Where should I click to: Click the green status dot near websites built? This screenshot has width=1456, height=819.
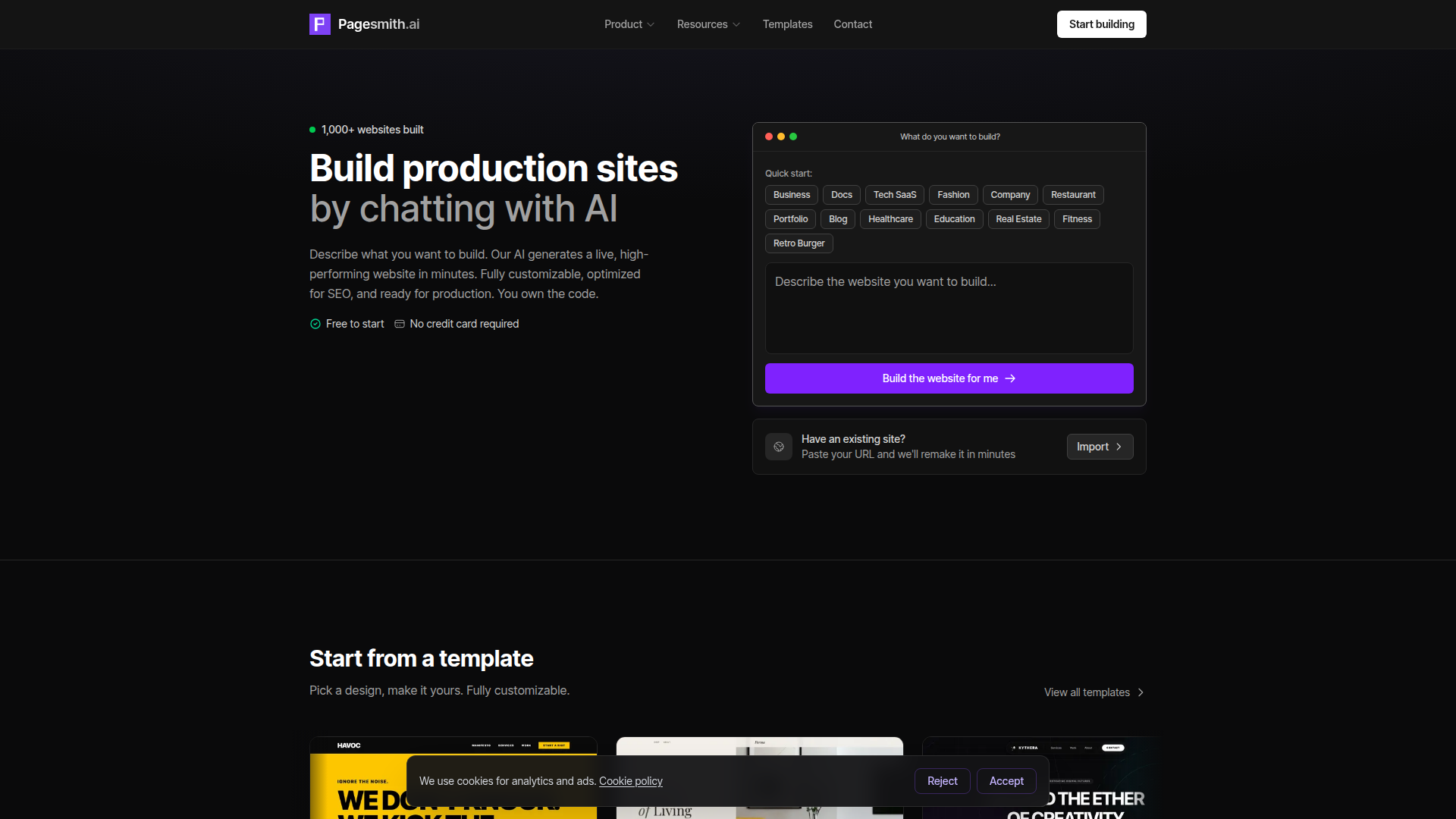coord(312,130)
